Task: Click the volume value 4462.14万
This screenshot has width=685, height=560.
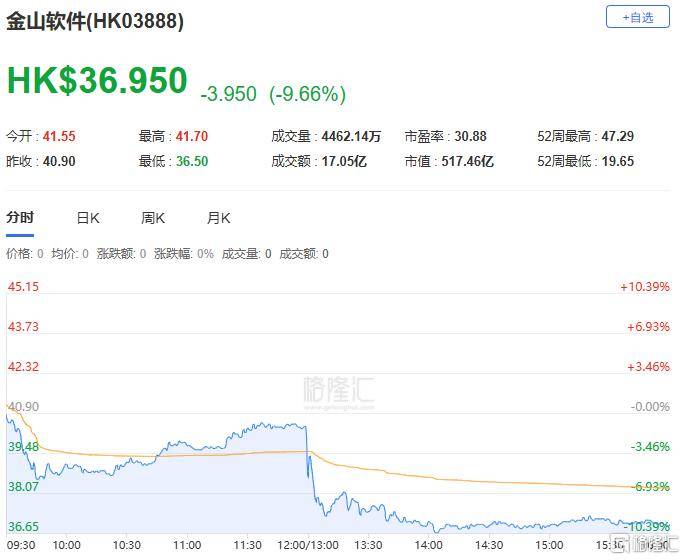Action: click(351, 136)
